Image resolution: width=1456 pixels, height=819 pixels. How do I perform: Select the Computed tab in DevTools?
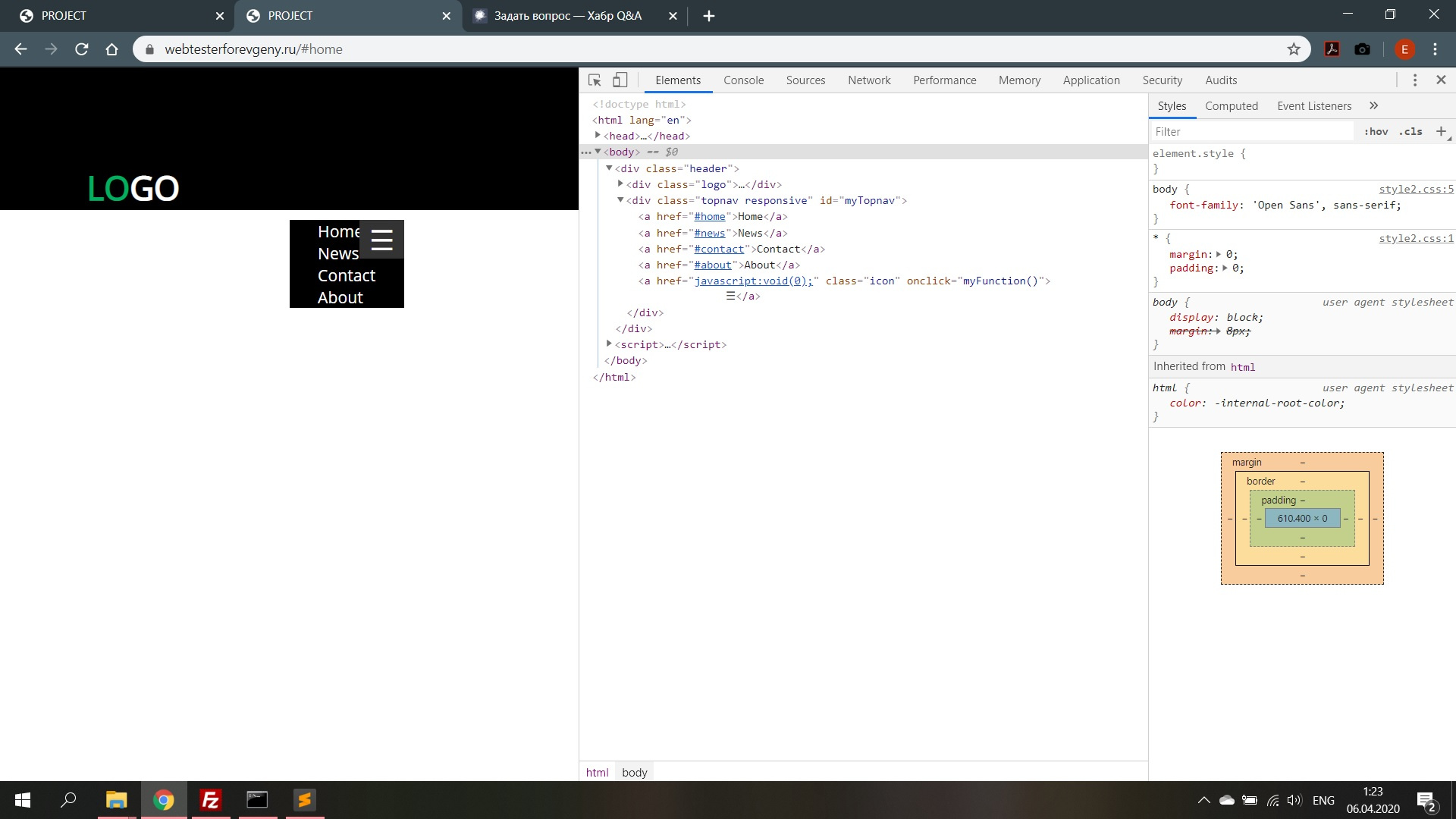click(x=1232, y=106)
